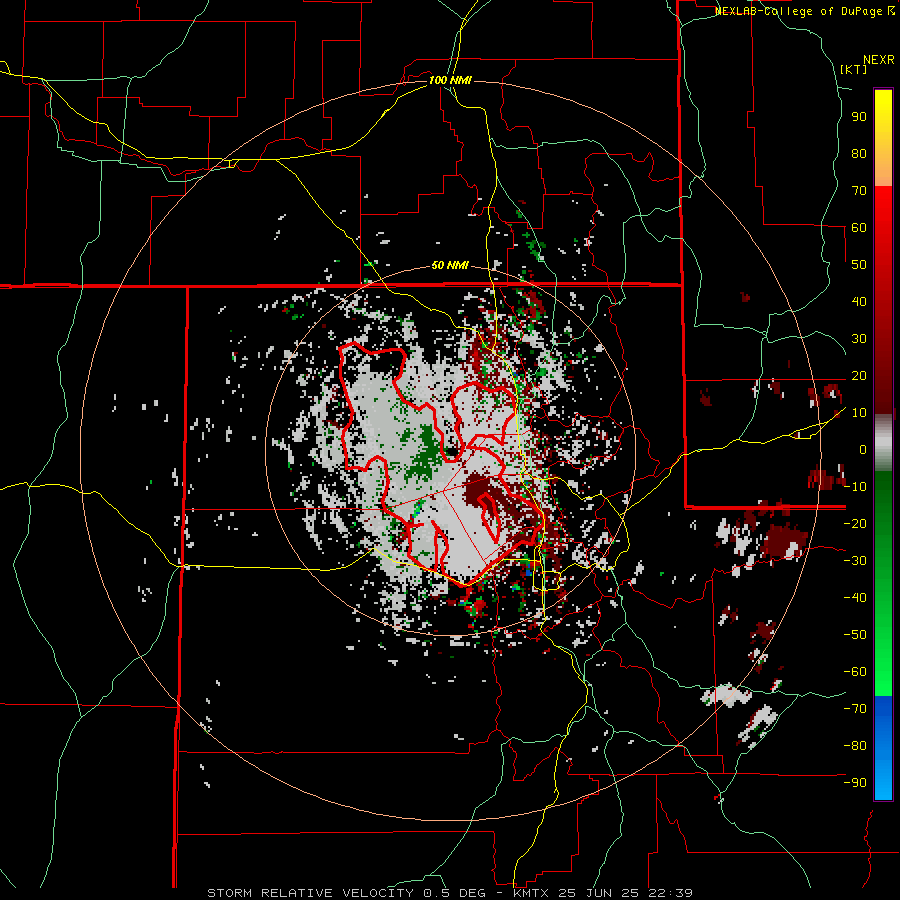Click the 20 knot scale label
The height and width of the screenshot is (900, 900).
pyautogui.click(x=859, y=375)
